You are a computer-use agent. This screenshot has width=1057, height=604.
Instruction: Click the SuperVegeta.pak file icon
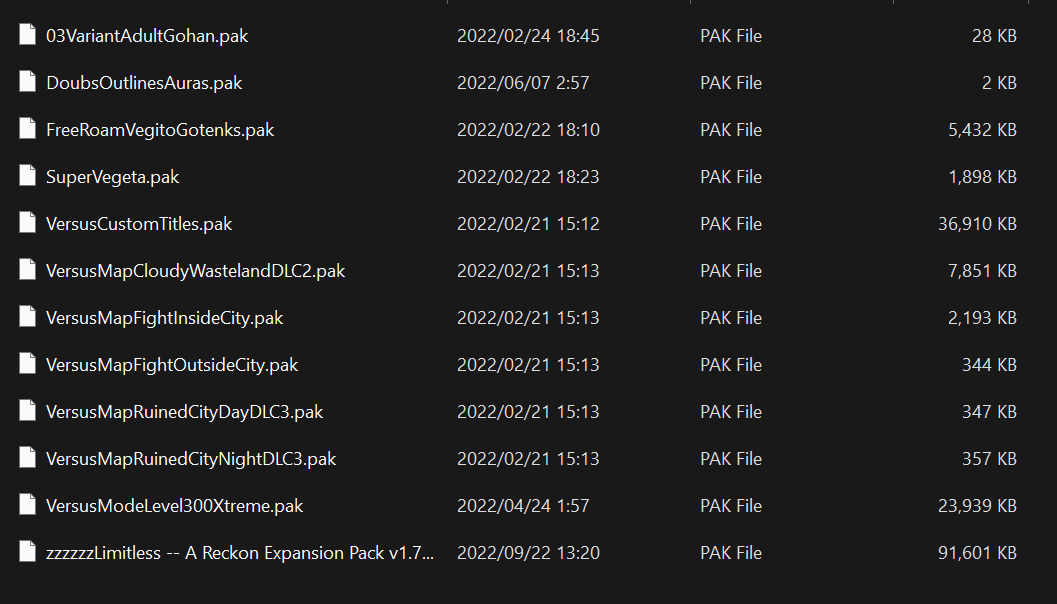pyautogui.click(x=27, y=176)
